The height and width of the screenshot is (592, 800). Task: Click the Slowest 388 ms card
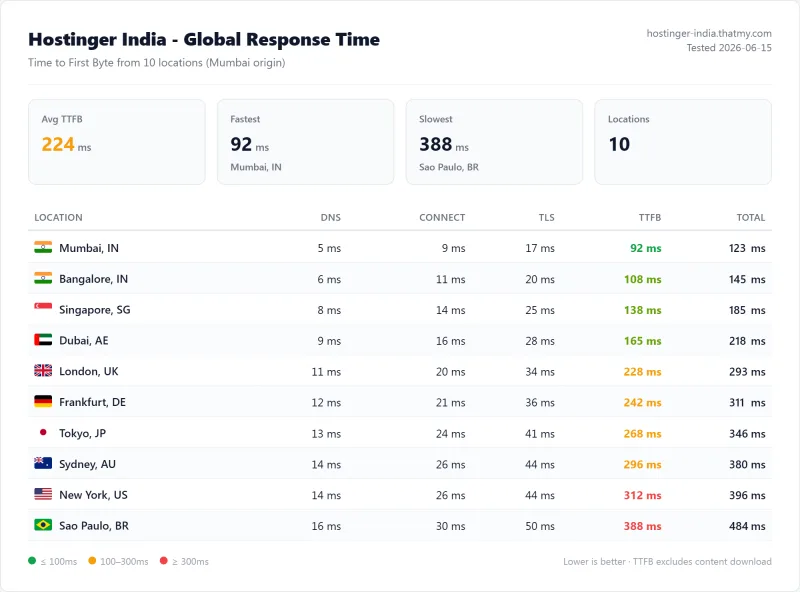(494, 142)
